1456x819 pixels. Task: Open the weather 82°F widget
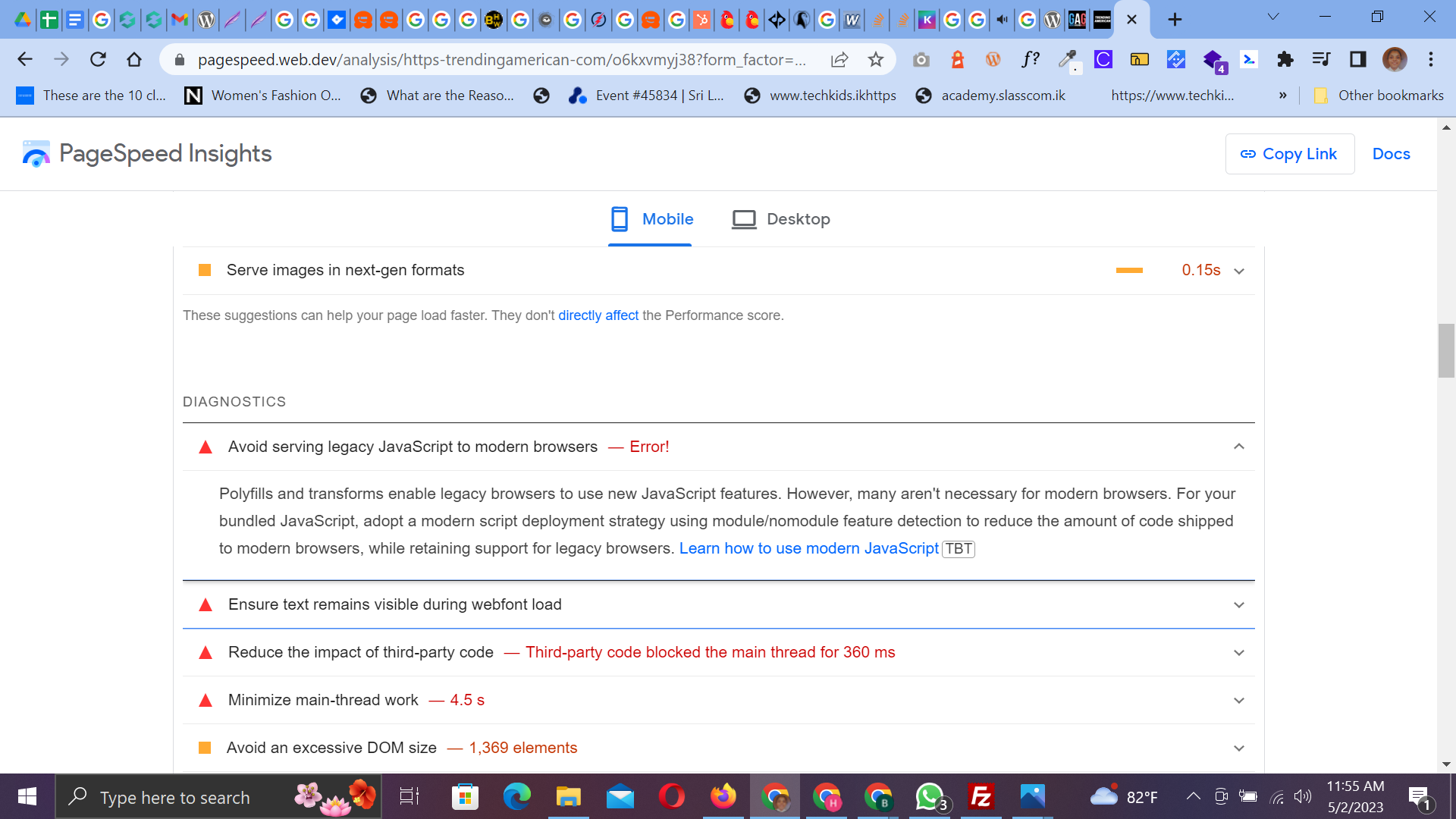1125,797
